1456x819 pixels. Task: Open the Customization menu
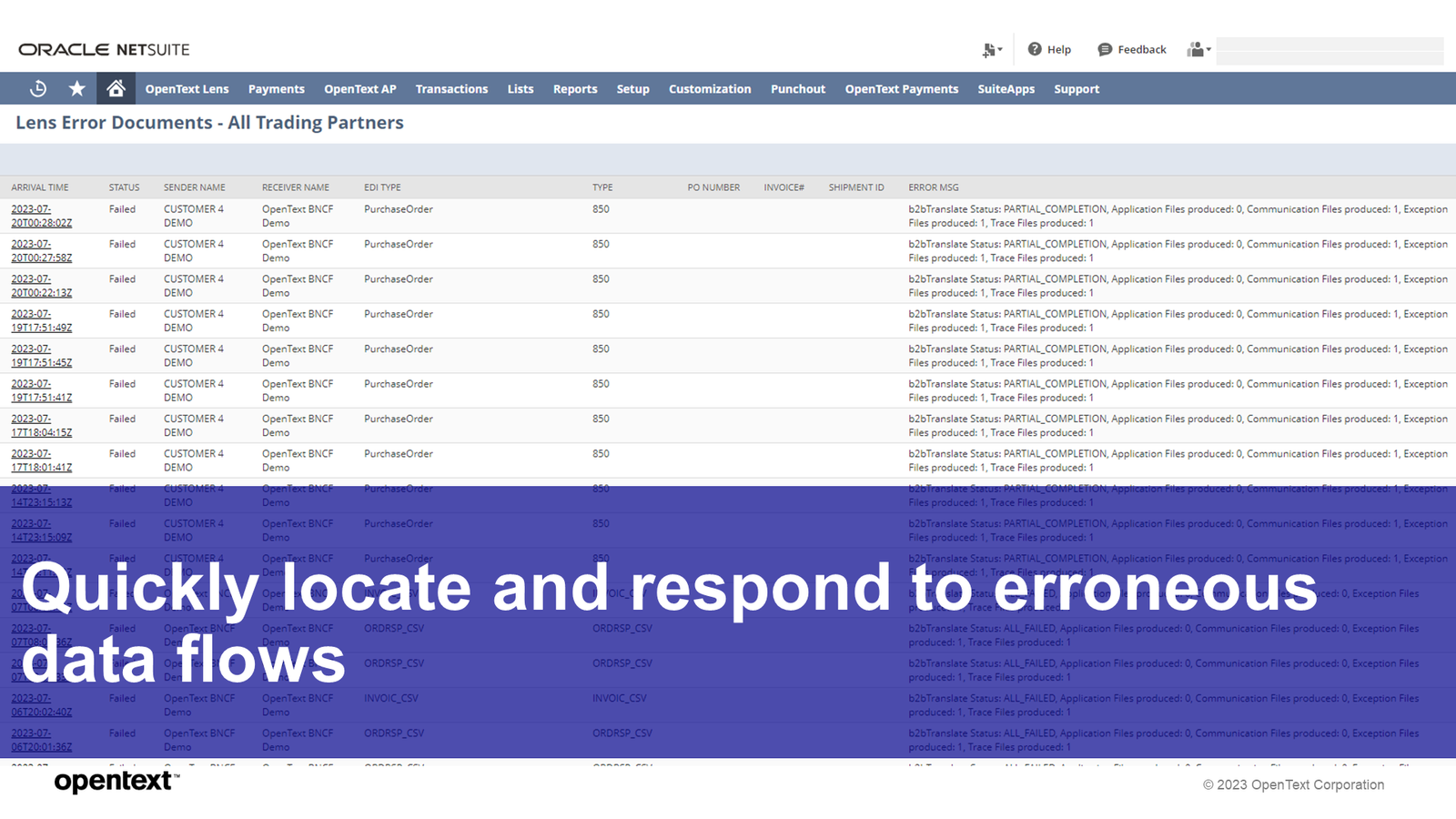(x=710, y=89)
